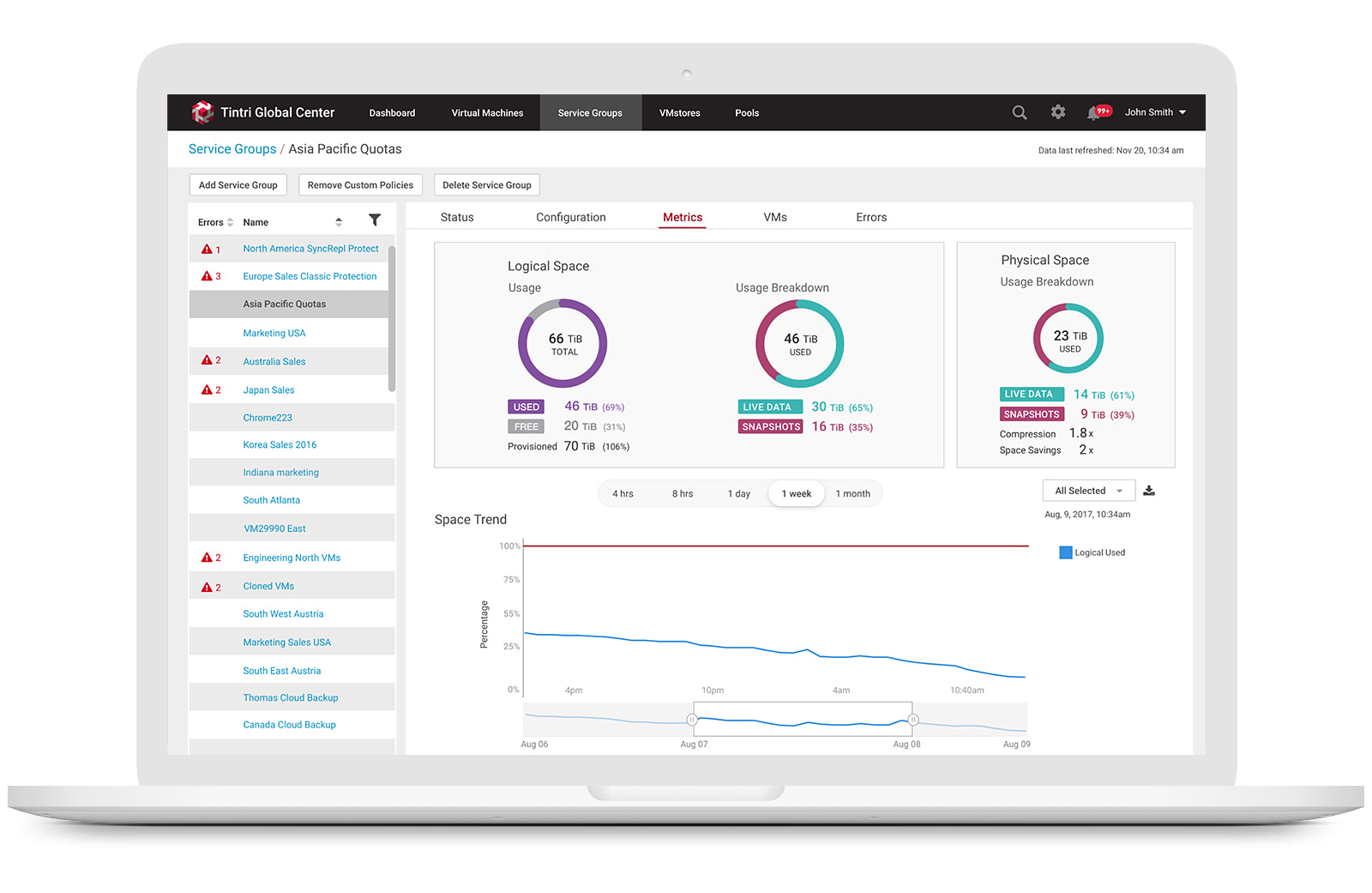Open the Marketing Sales USA group
The image size is (1372, 893).
pos(286,643)
